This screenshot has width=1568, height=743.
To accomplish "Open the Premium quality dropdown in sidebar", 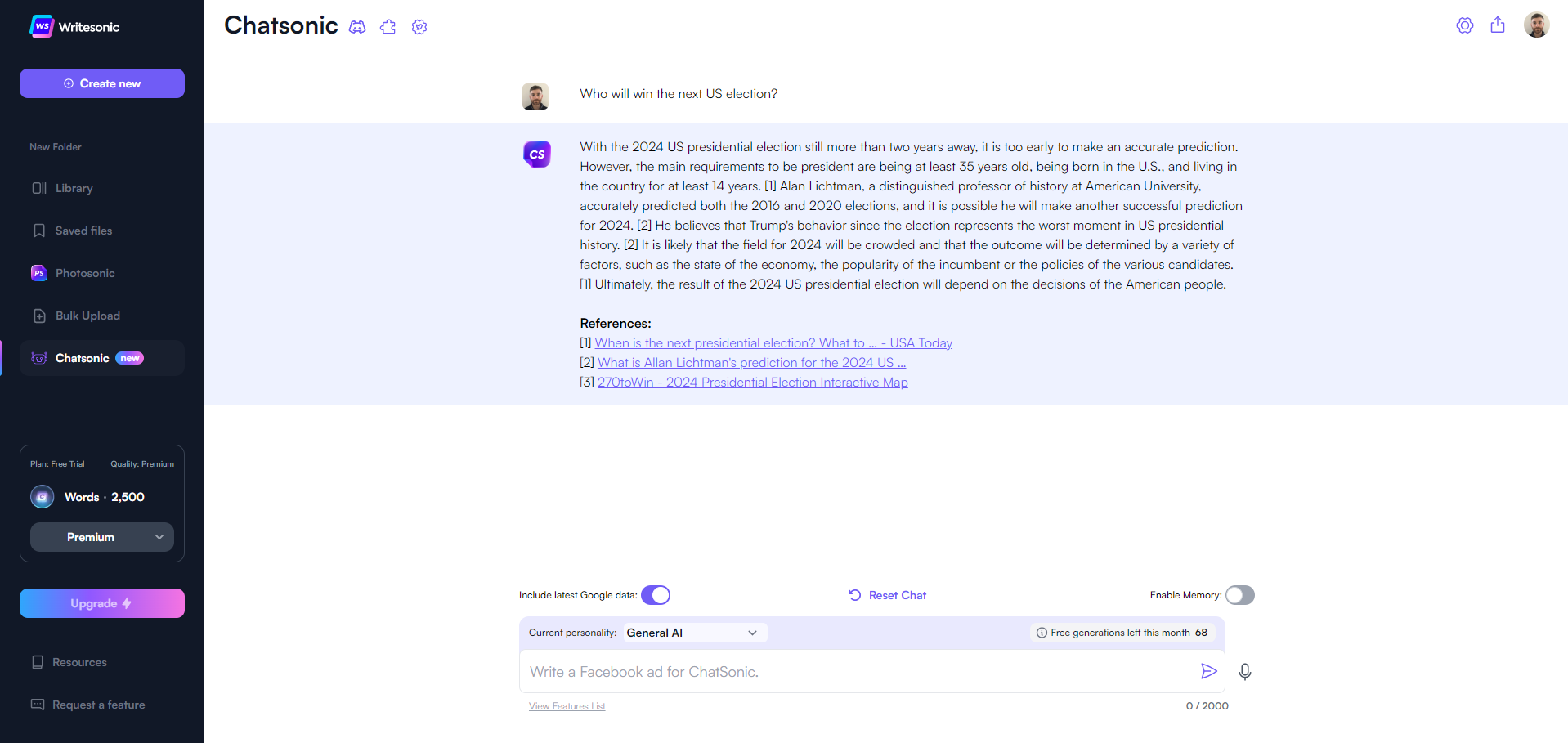I will pyautogui.click(x=102, y=537).
